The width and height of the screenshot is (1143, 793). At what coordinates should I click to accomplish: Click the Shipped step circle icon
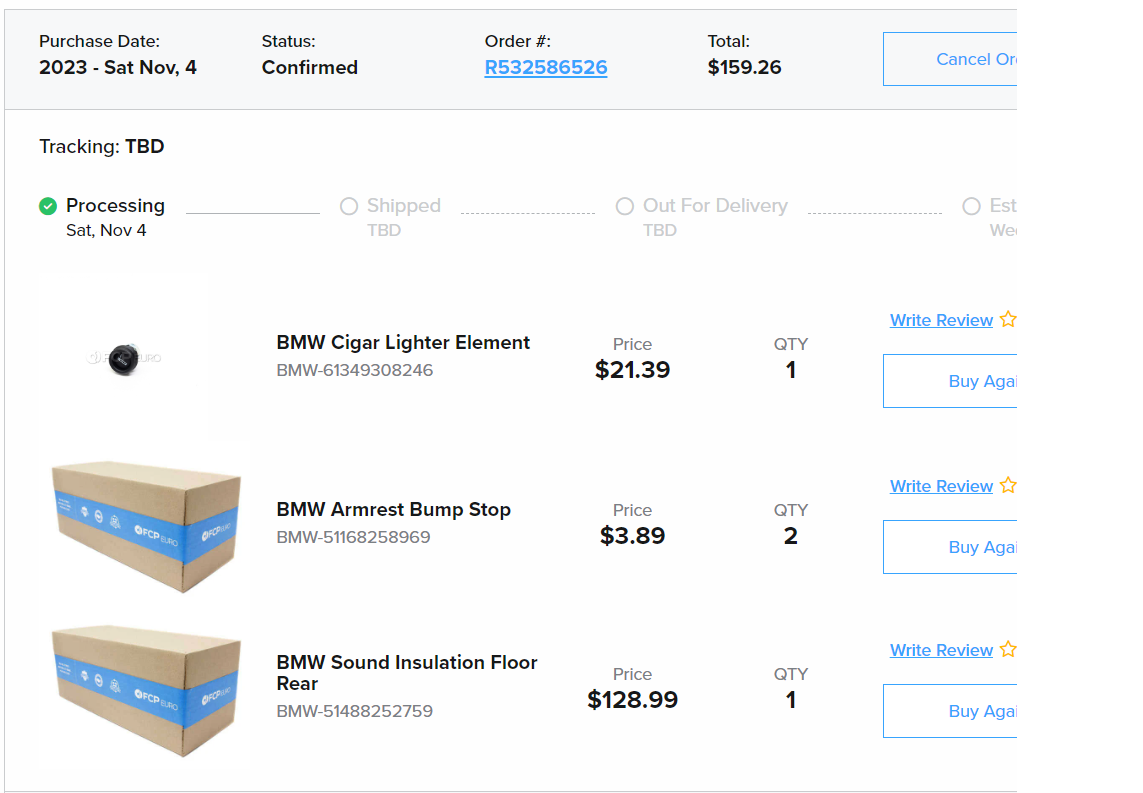pyautogui.click(x=349, y=206)
